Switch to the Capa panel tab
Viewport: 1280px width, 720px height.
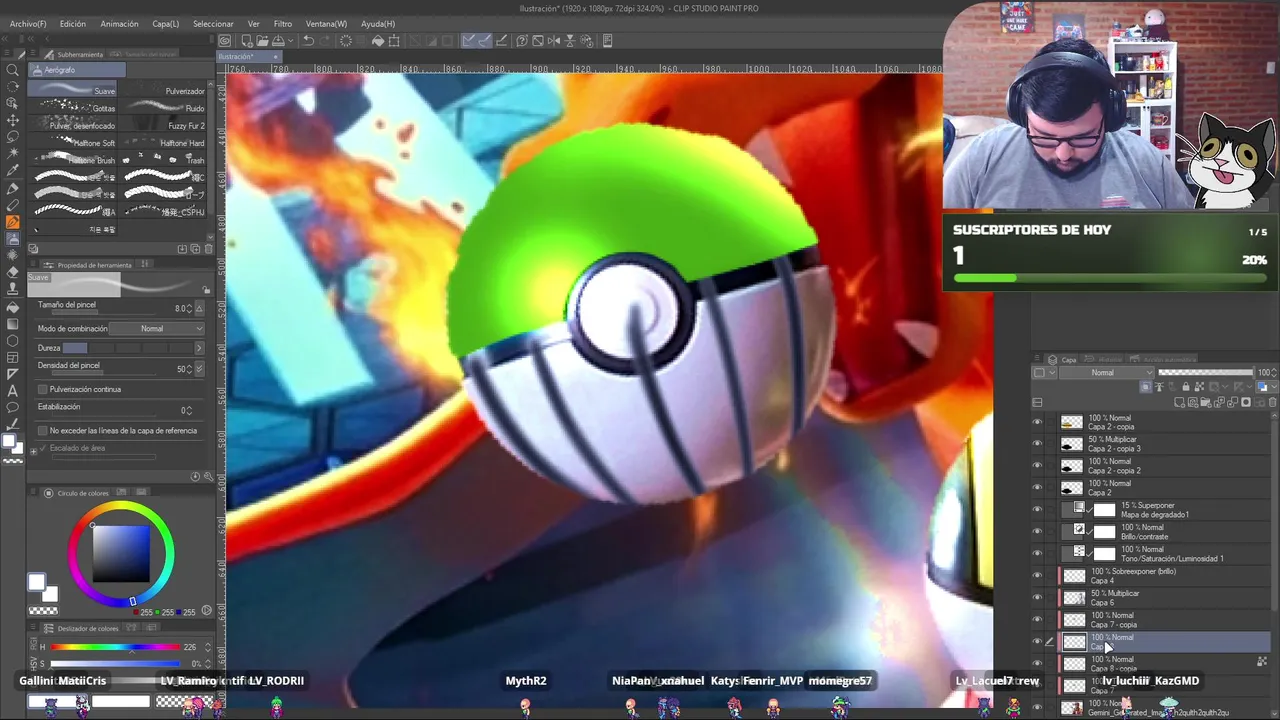point(1062,359)
